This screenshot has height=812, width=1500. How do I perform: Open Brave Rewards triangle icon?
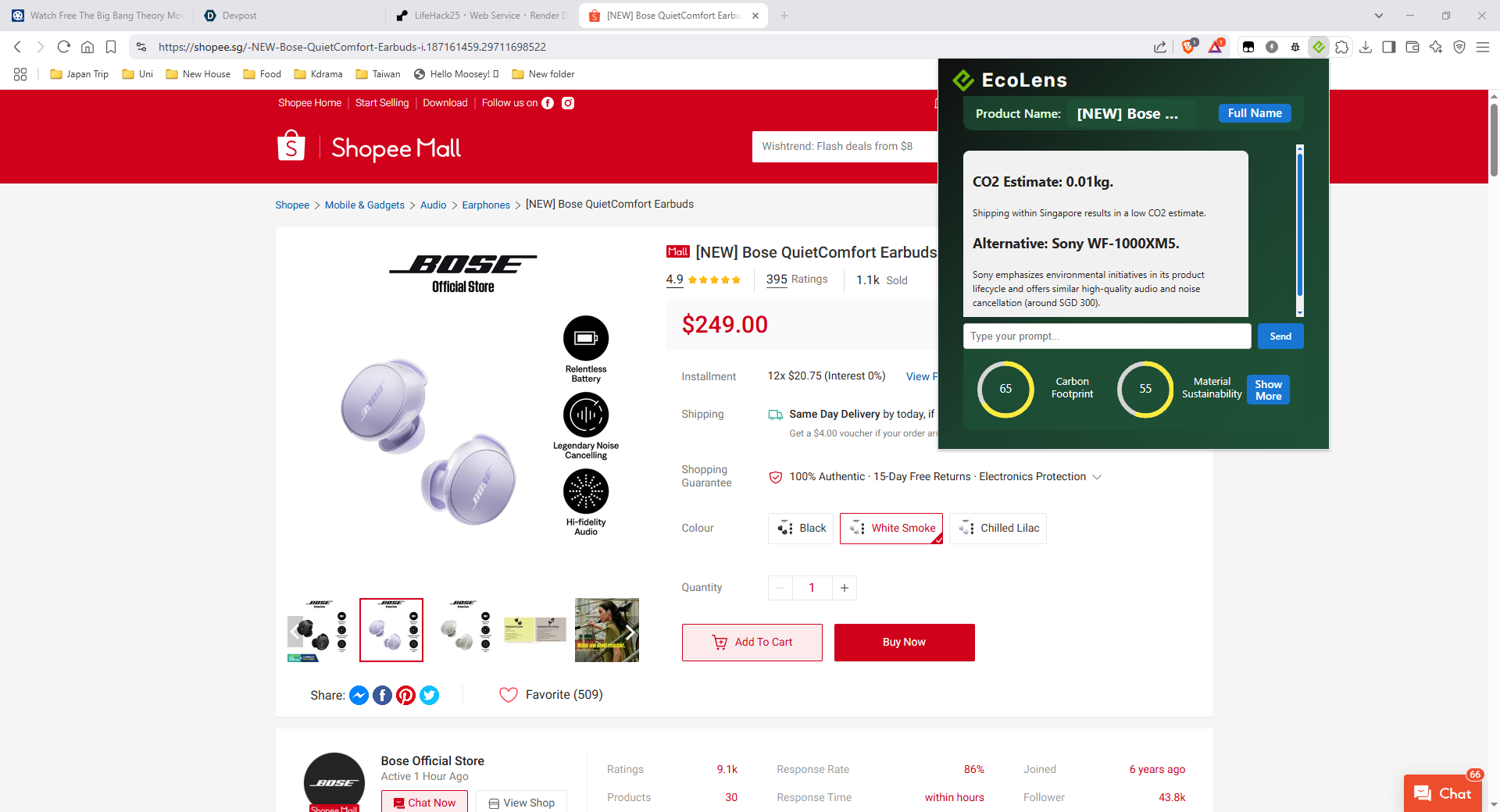(1216, 47)
